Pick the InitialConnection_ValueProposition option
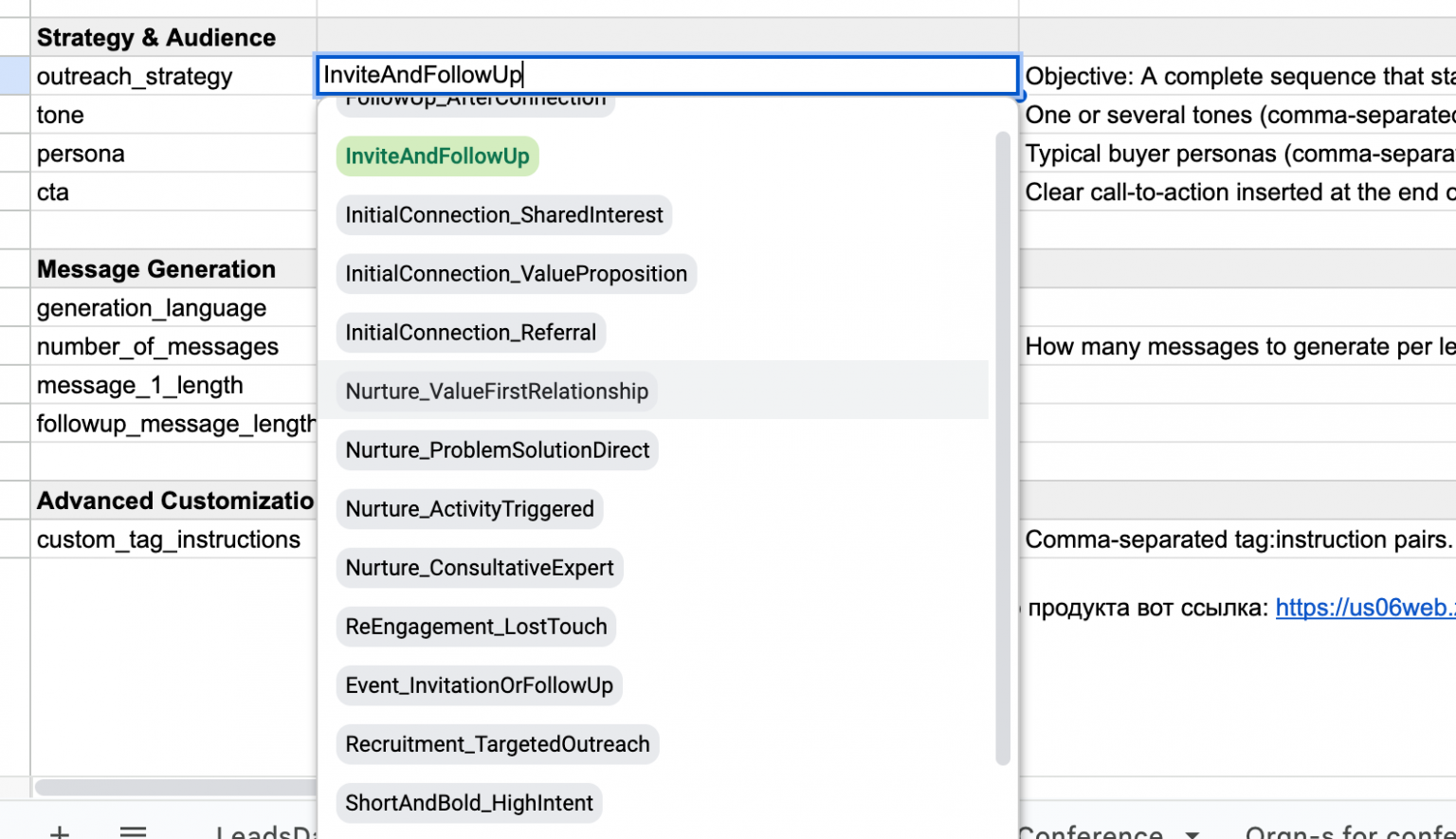1456x839 pixels. (515, 274)
